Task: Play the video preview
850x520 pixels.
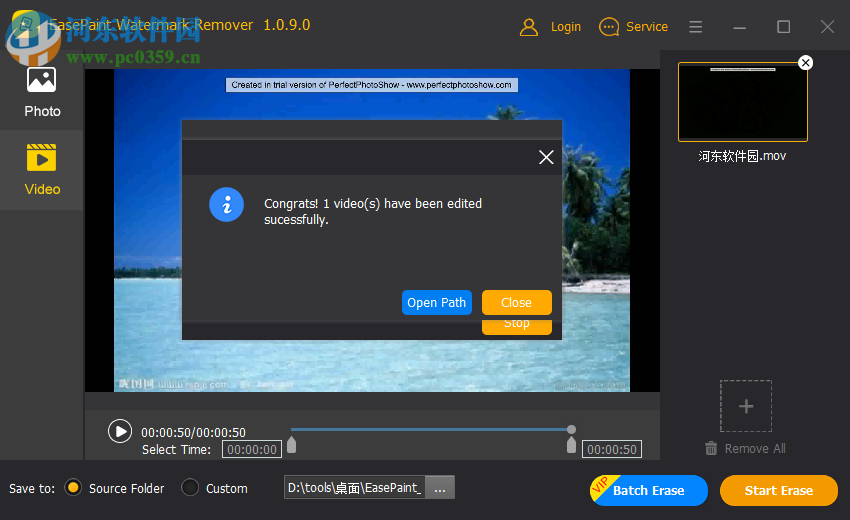Action: 120,432
